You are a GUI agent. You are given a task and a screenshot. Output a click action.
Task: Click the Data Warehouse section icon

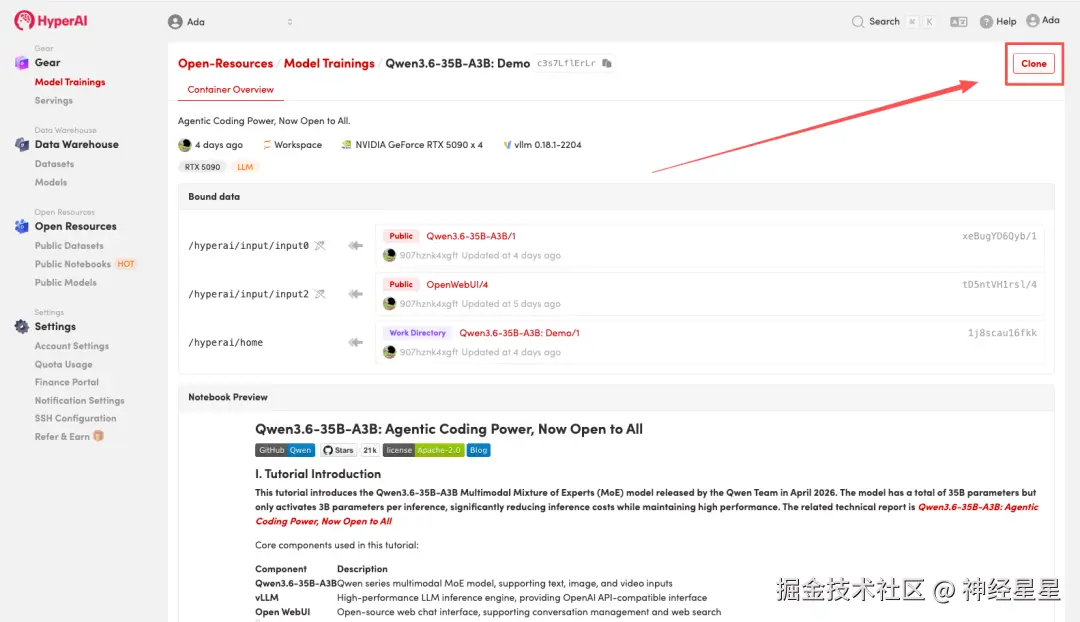coord(21,145)
